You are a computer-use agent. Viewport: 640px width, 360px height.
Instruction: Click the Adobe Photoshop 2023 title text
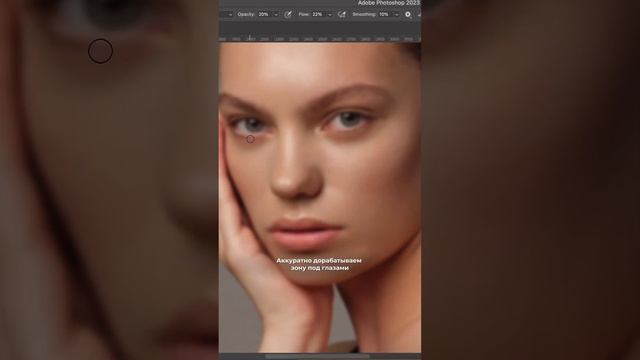[389, 3]
